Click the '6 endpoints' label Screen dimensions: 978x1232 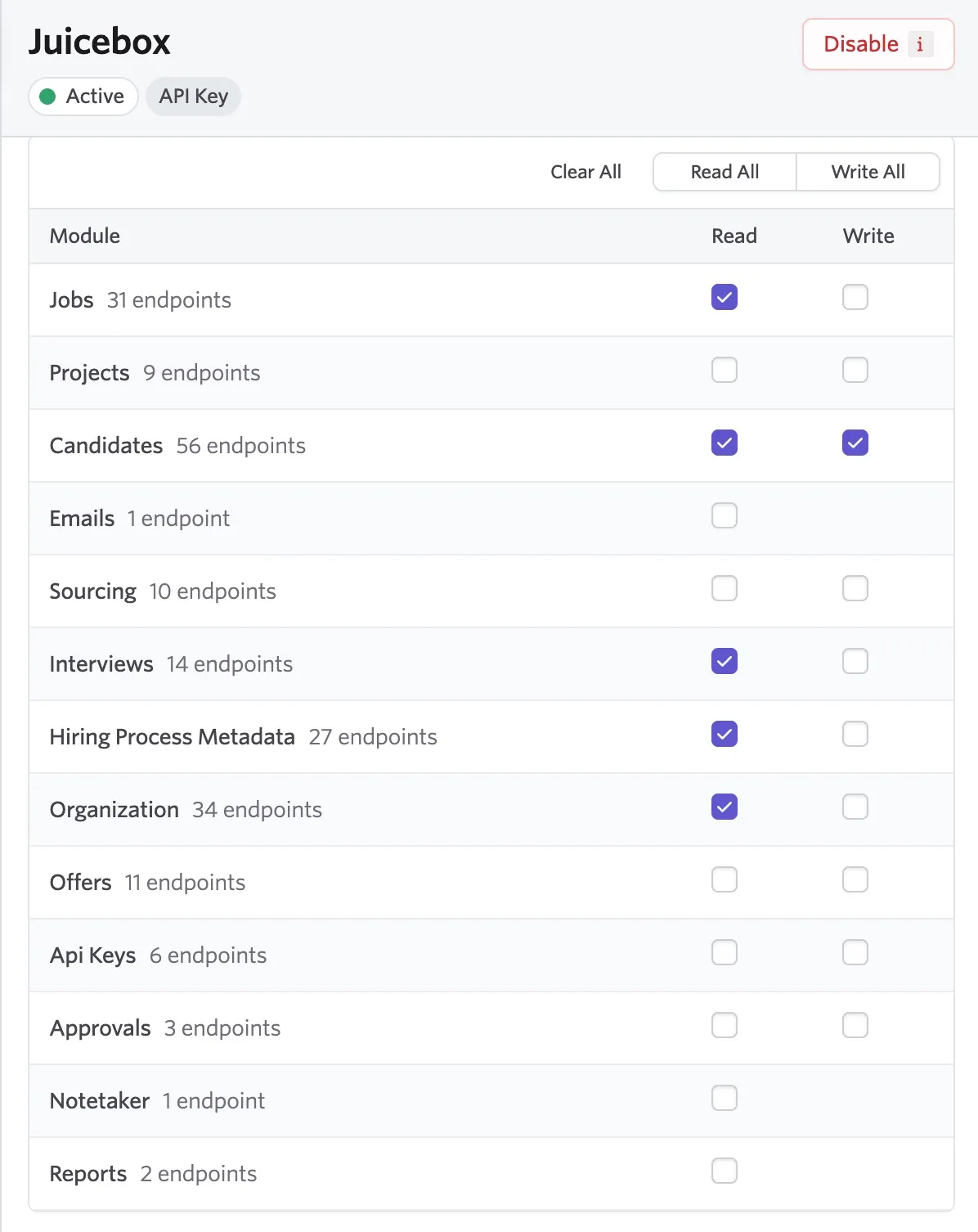[x=209, y=955]
